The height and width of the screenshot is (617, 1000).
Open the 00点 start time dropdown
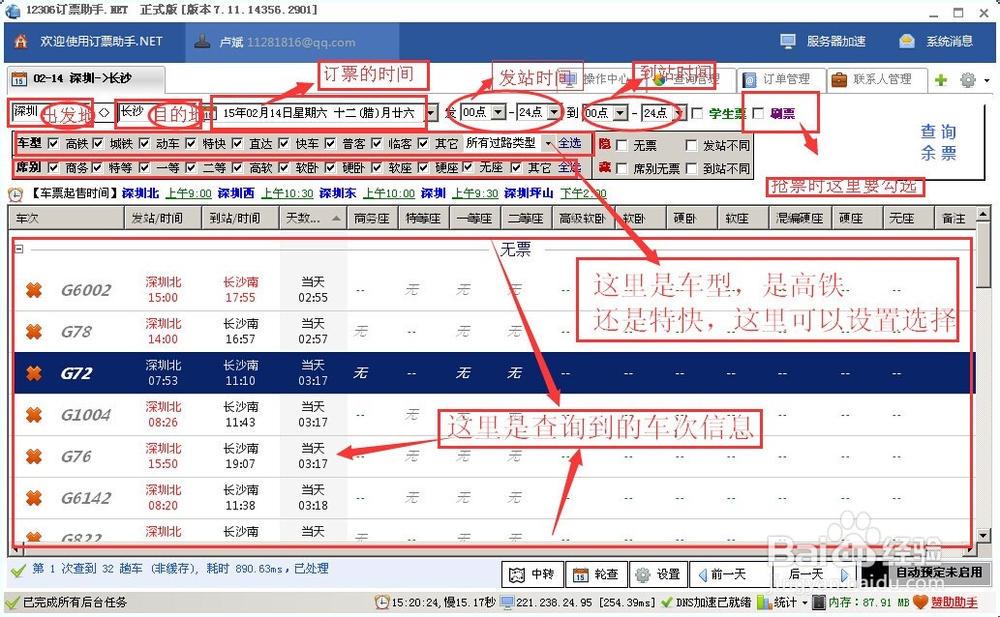(498, 113)
